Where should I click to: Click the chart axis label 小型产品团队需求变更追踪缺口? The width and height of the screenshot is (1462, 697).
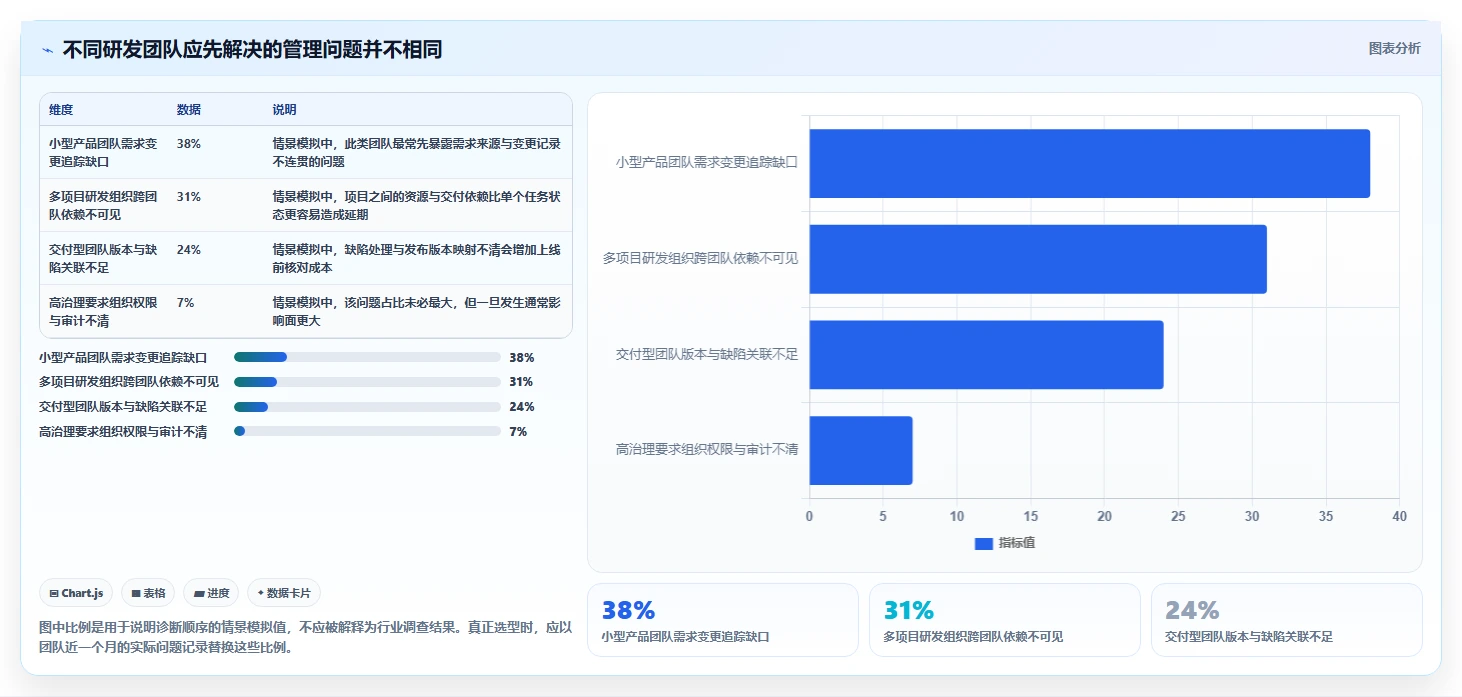coord(707,162)
